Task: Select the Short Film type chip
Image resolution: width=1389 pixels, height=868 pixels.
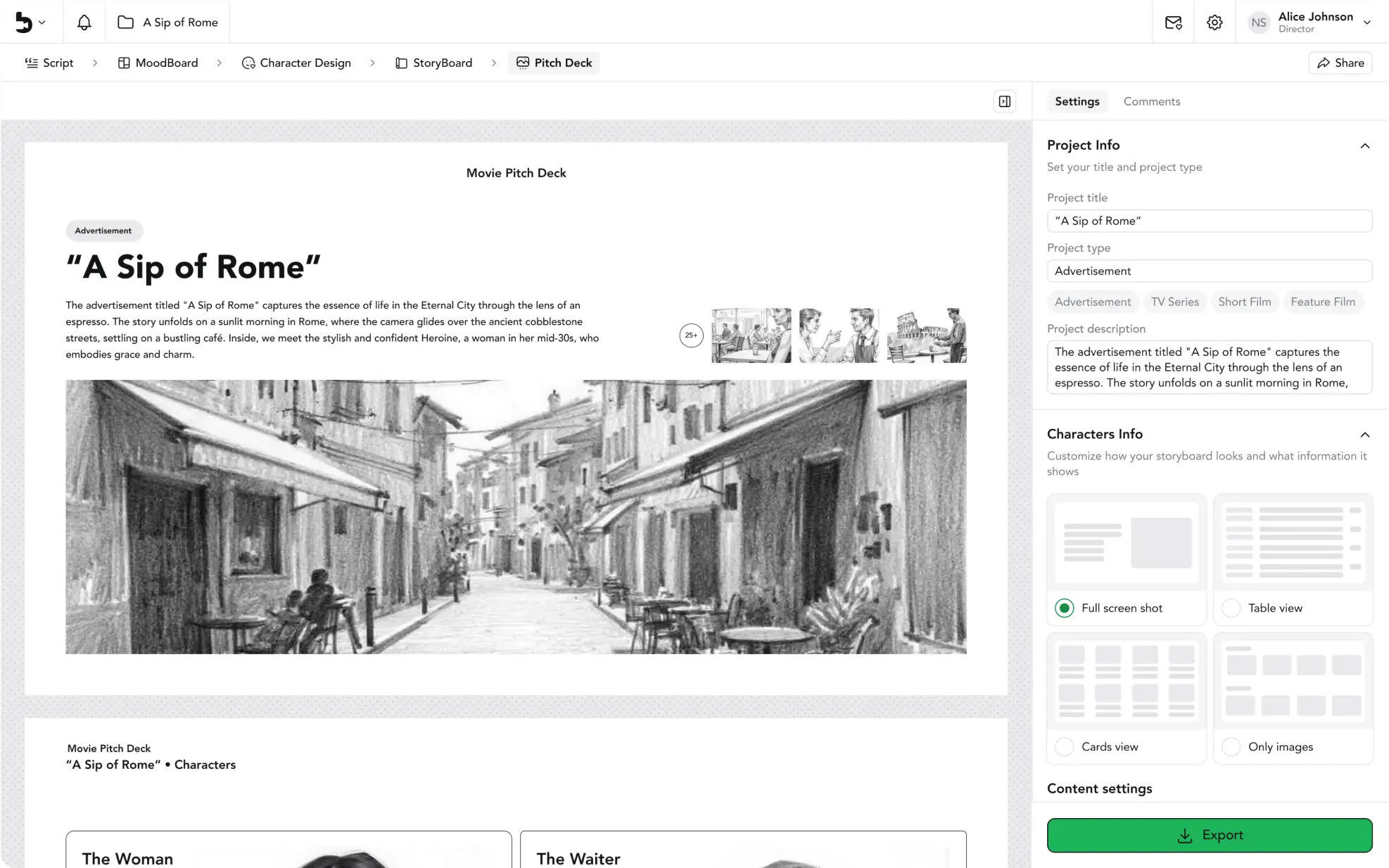Action: coord(1244,302)
